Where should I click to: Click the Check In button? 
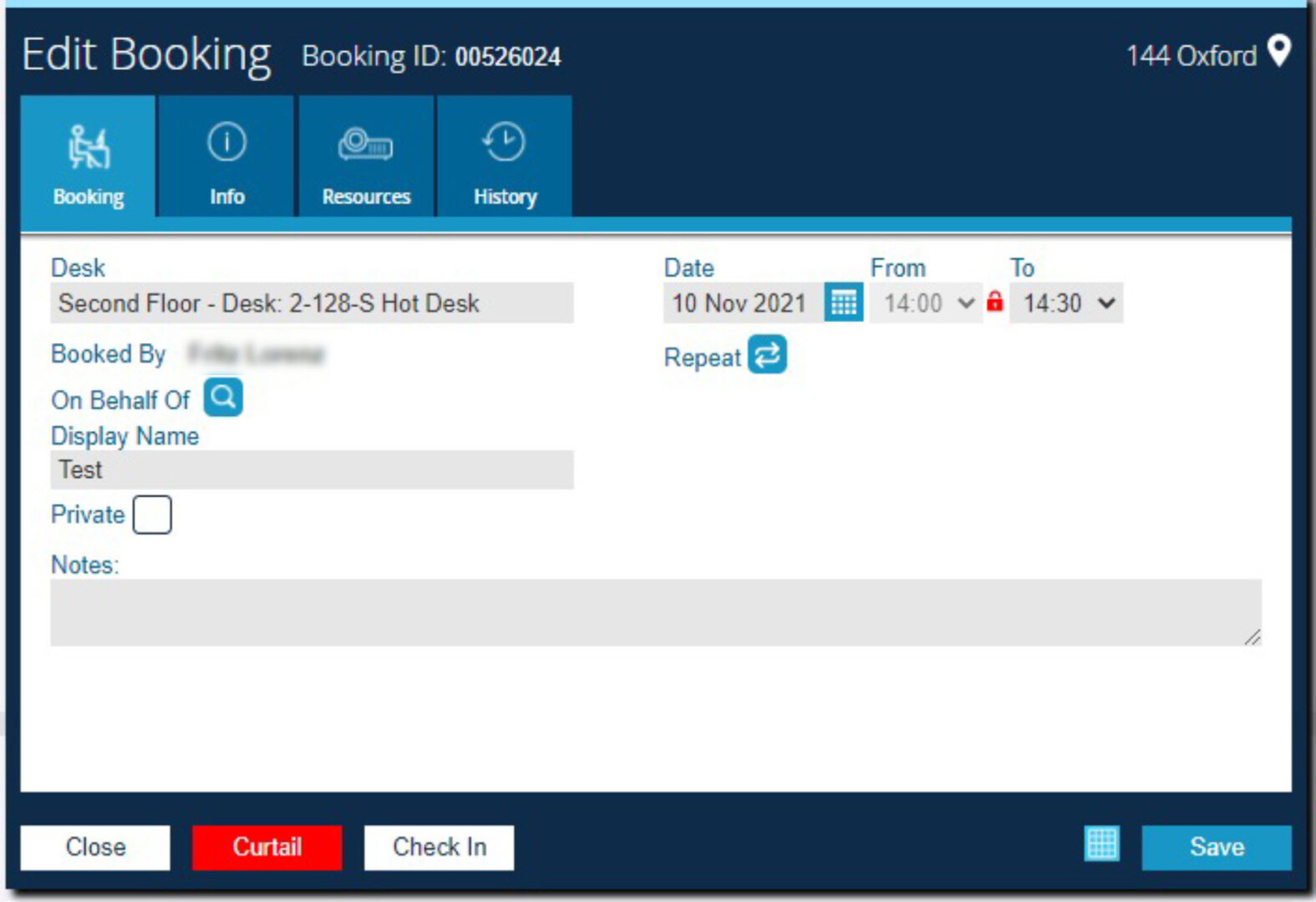click(x=439, y=847)
